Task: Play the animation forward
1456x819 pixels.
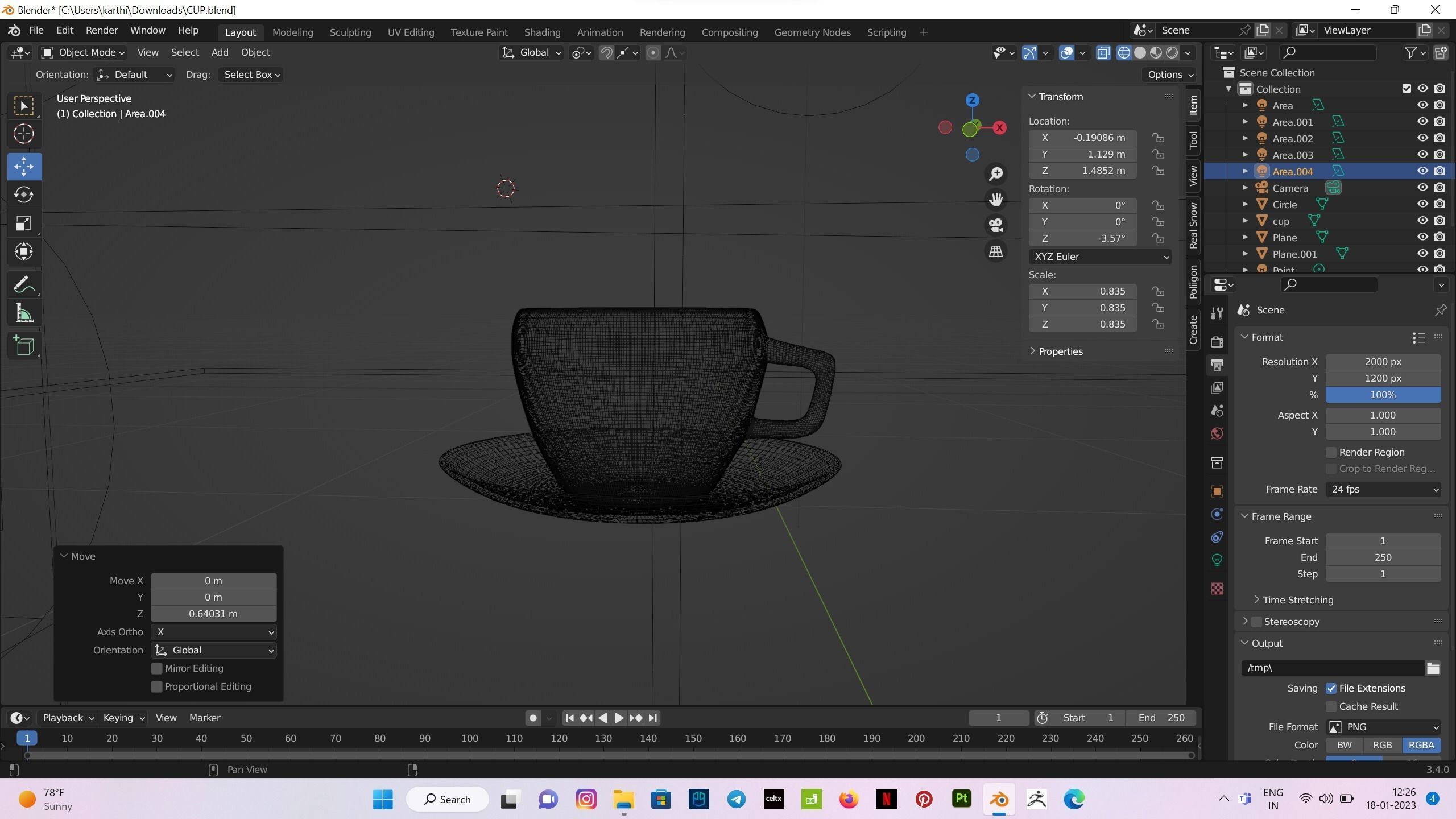Action: pyautogui.click(x=619, y=718)
